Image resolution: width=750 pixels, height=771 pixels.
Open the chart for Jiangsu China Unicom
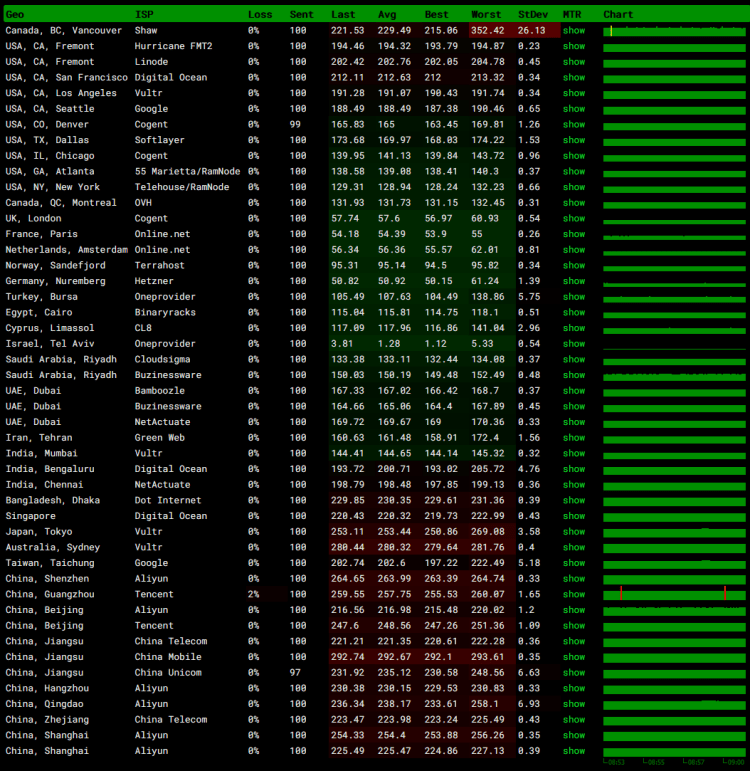pyautogui.click(x=673, y=673)
